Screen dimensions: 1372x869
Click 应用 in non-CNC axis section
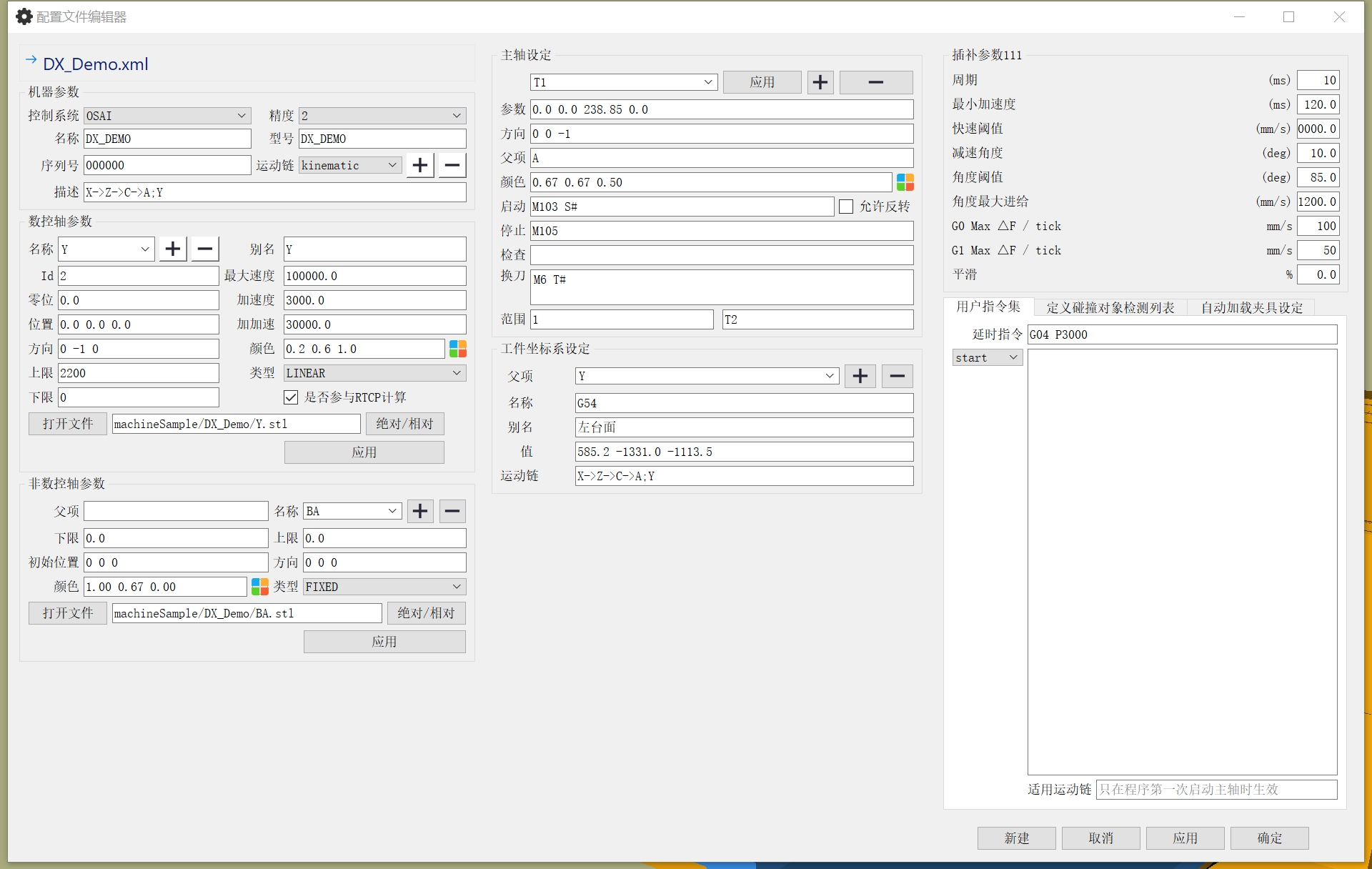[x=384, y=642]
